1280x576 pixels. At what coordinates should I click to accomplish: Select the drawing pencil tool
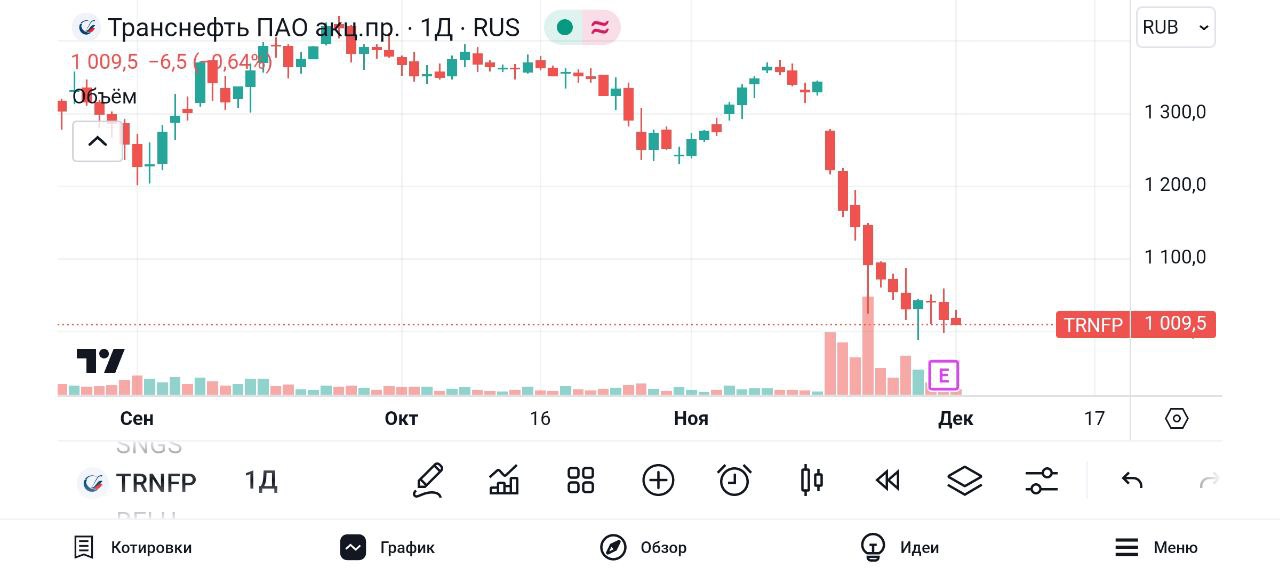[428, 481]
